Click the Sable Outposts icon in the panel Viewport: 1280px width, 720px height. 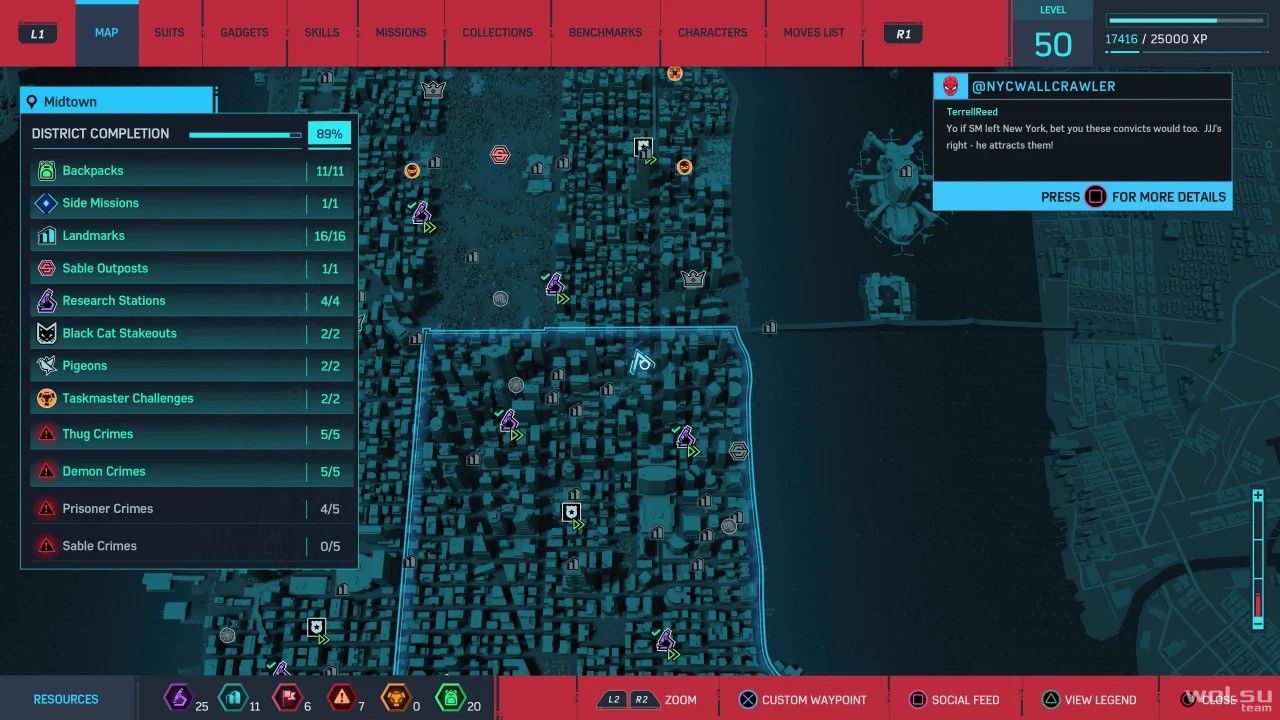46,268
